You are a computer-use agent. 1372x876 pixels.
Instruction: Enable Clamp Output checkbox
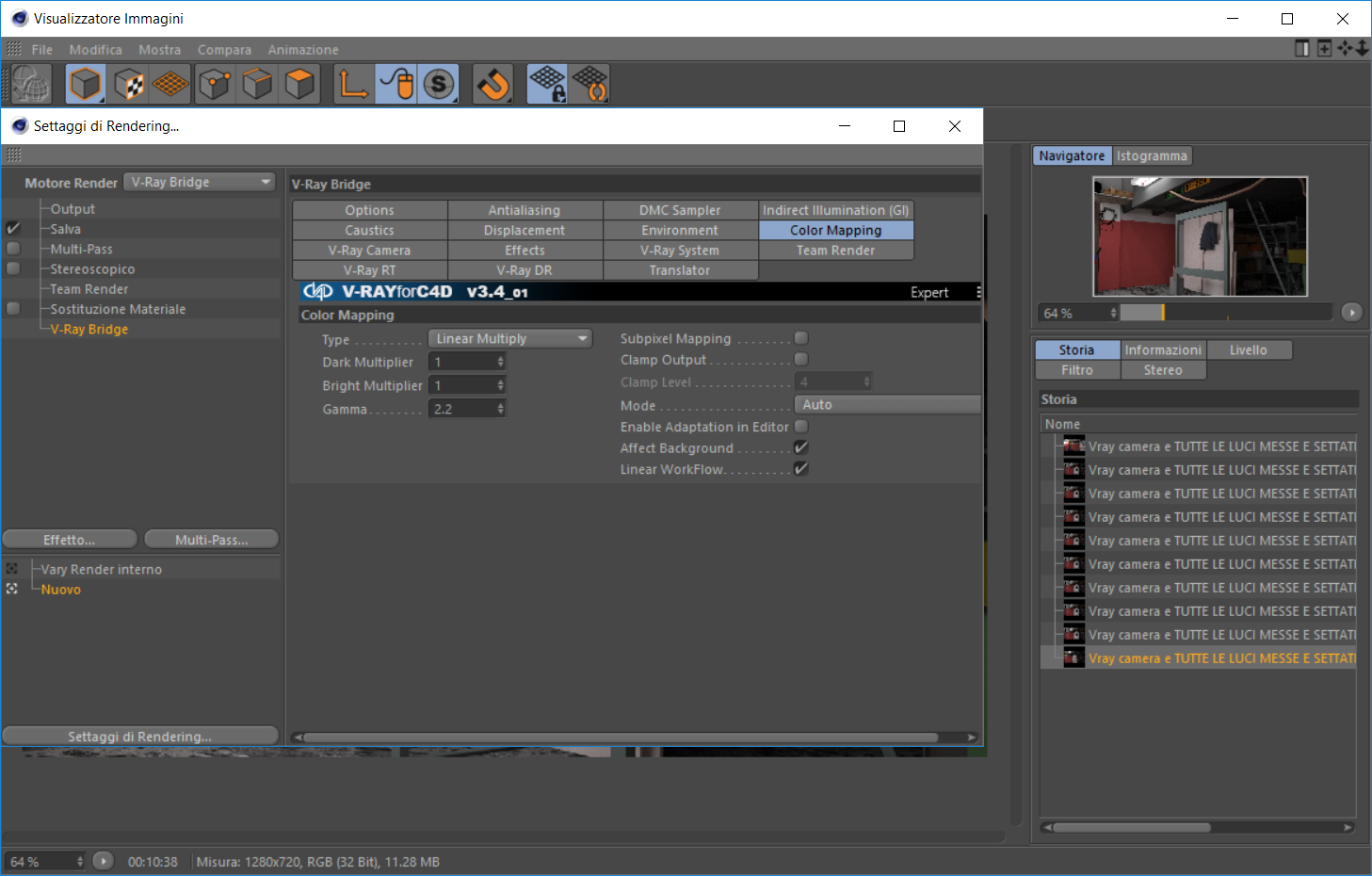click(x=801, y=359)
